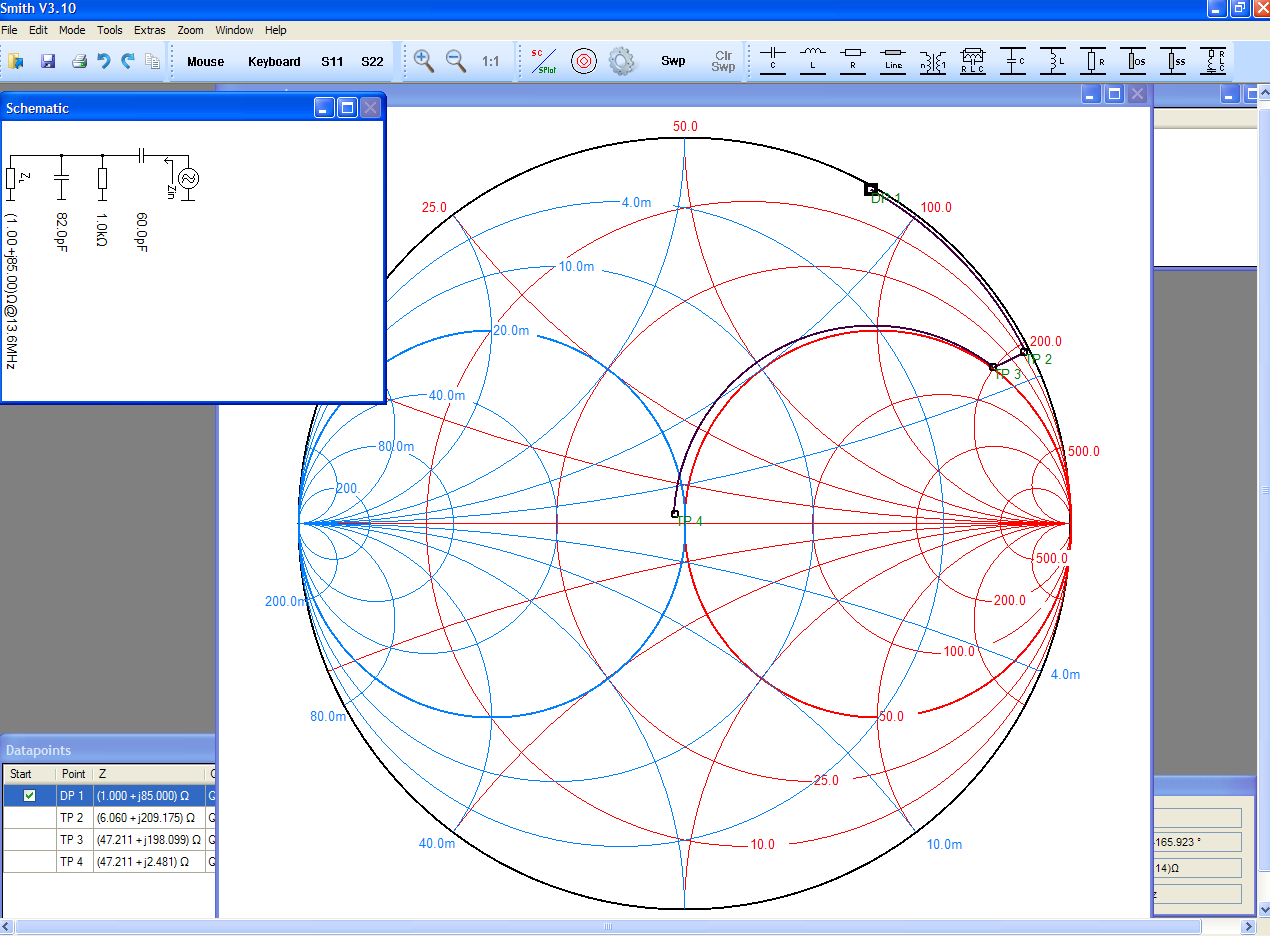Select the TP 4 row in Datapoints
Image resolution: width=1270 pixels, height=936 pixels.
[108, 862]
